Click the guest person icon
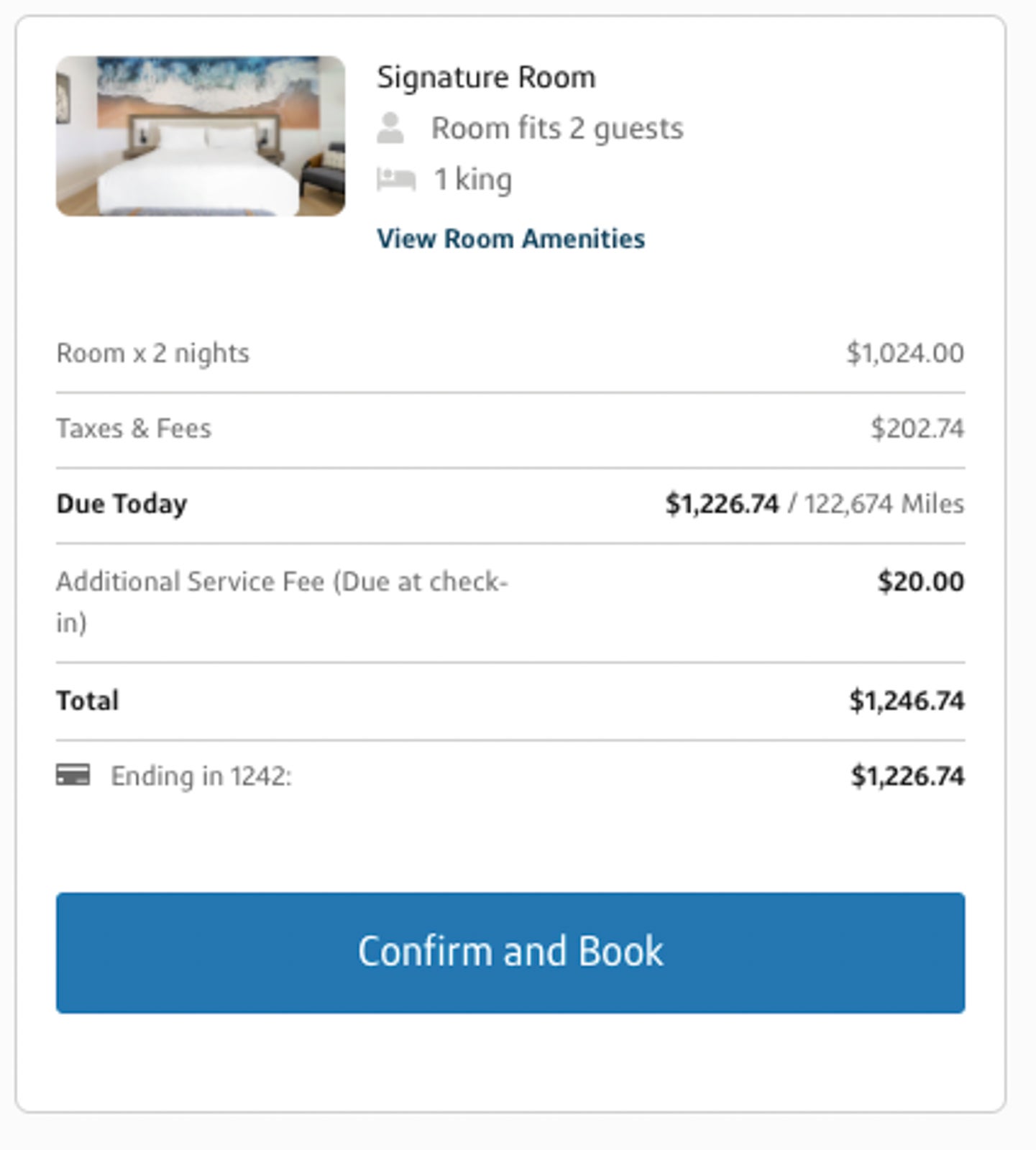 pos(390,128)
